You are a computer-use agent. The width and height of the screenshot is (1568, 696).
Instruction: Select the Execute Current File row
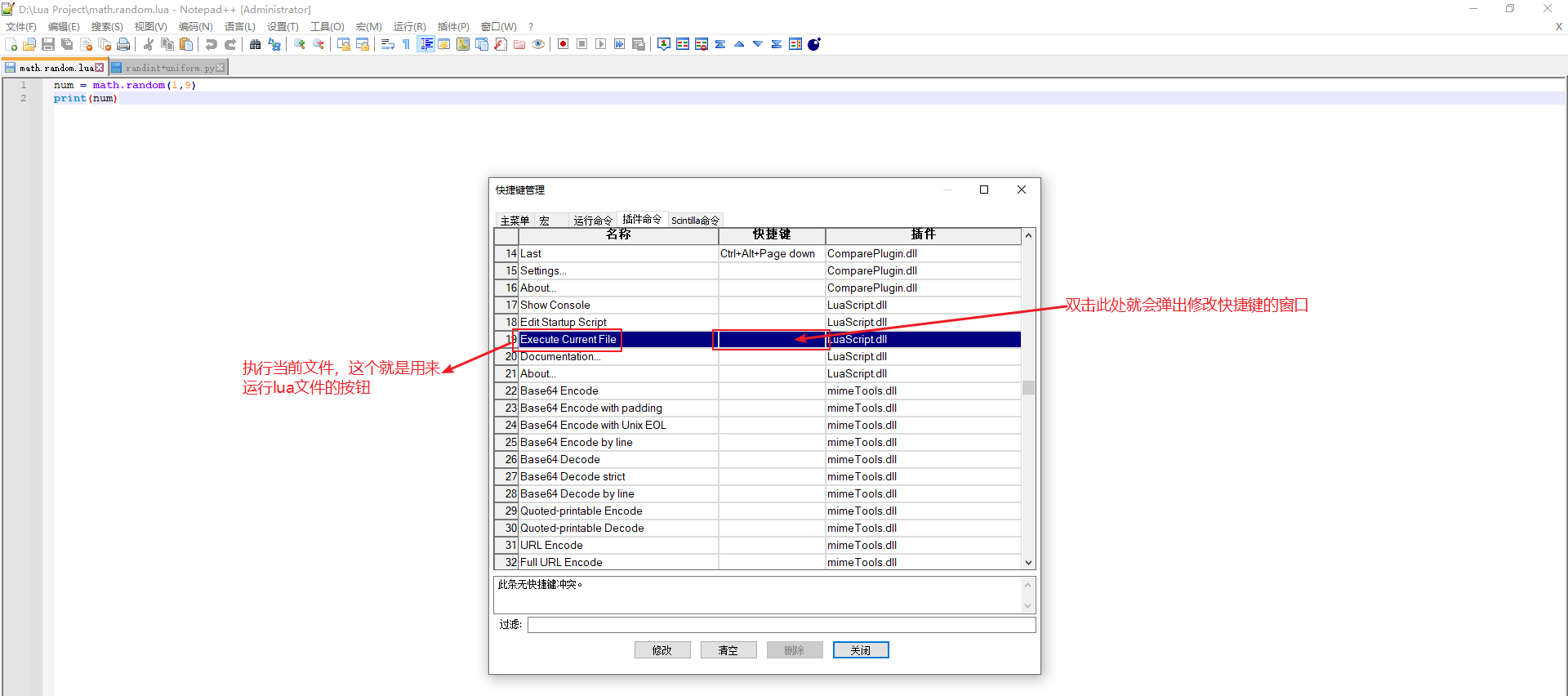pos(758,339)
